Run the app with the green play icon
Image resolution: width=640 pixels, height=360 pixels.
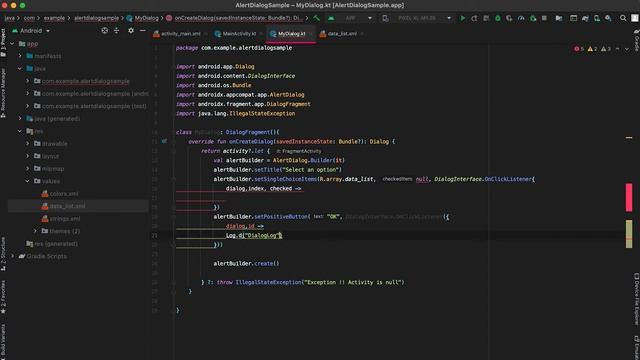(462, 18)
